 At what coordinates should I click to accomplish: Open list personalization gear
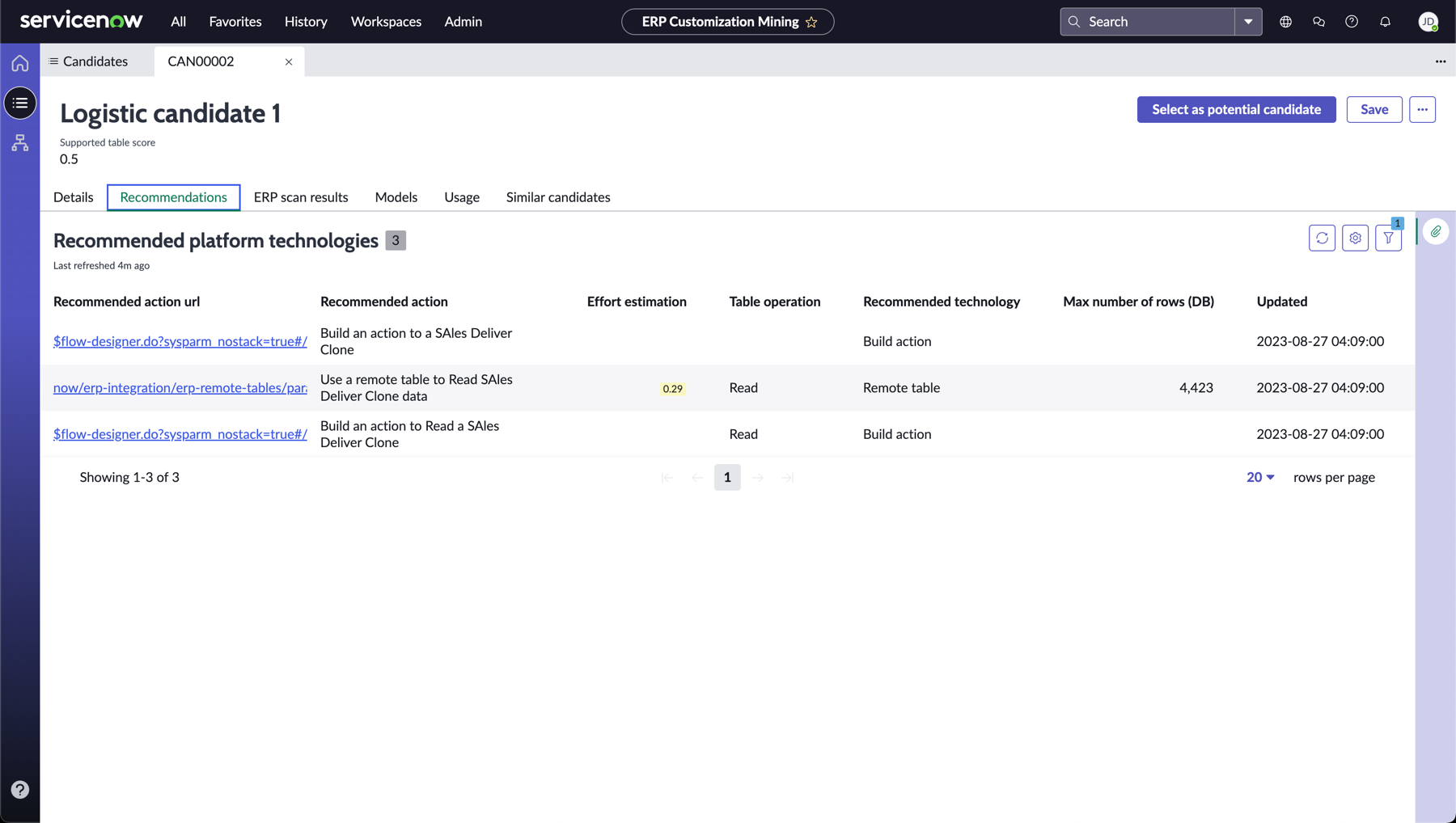click(1355, 238)
